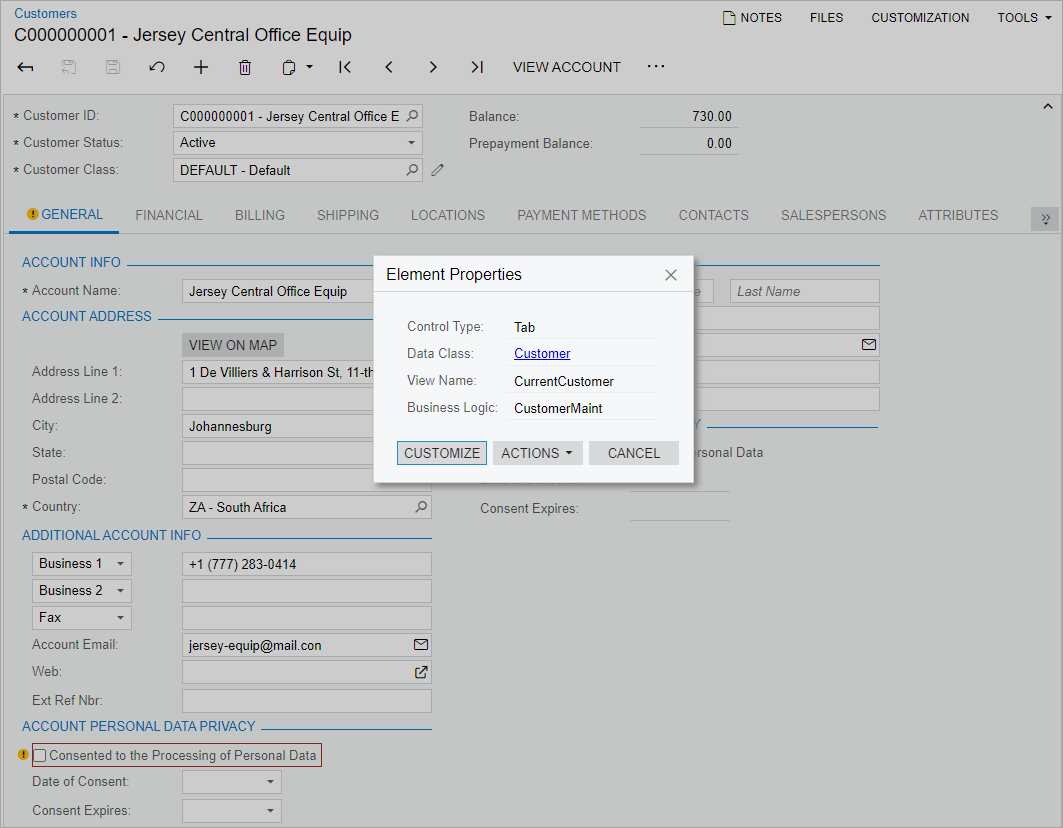Click the trash delete icon
Image resolution: width=1063 pixels, height=828 pixels.
pyautogui.click(x=245, y=67)
